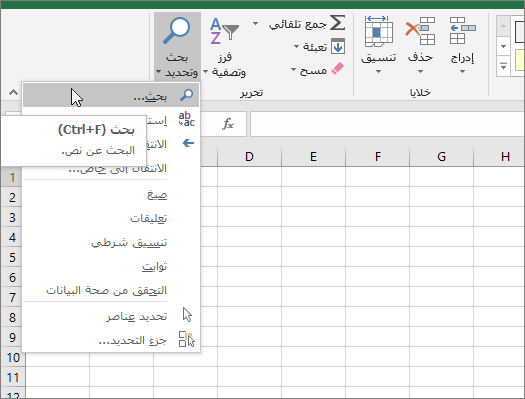Click the تنسيق cells format icon
The image size is (525, 399).
pos(379,31)
